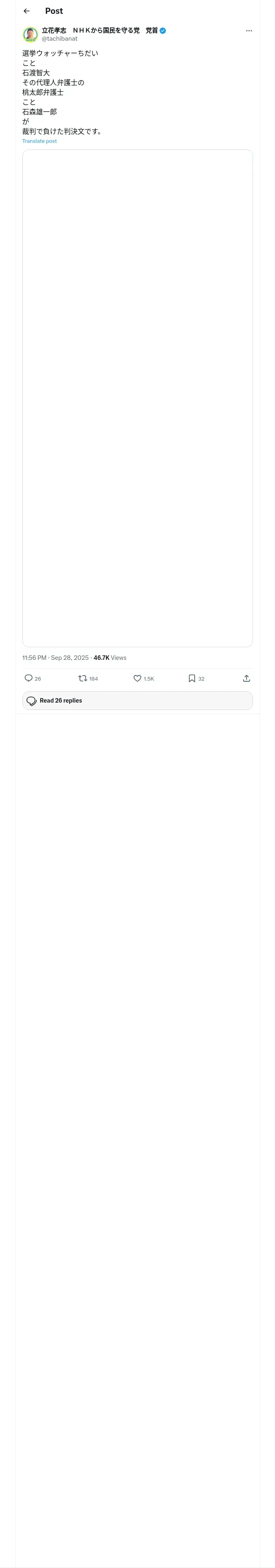This screenshot has width=275, height=1568.
Task: Click the 32 bookmarks count
Action: pyautogui.click(x=201, y=679)
